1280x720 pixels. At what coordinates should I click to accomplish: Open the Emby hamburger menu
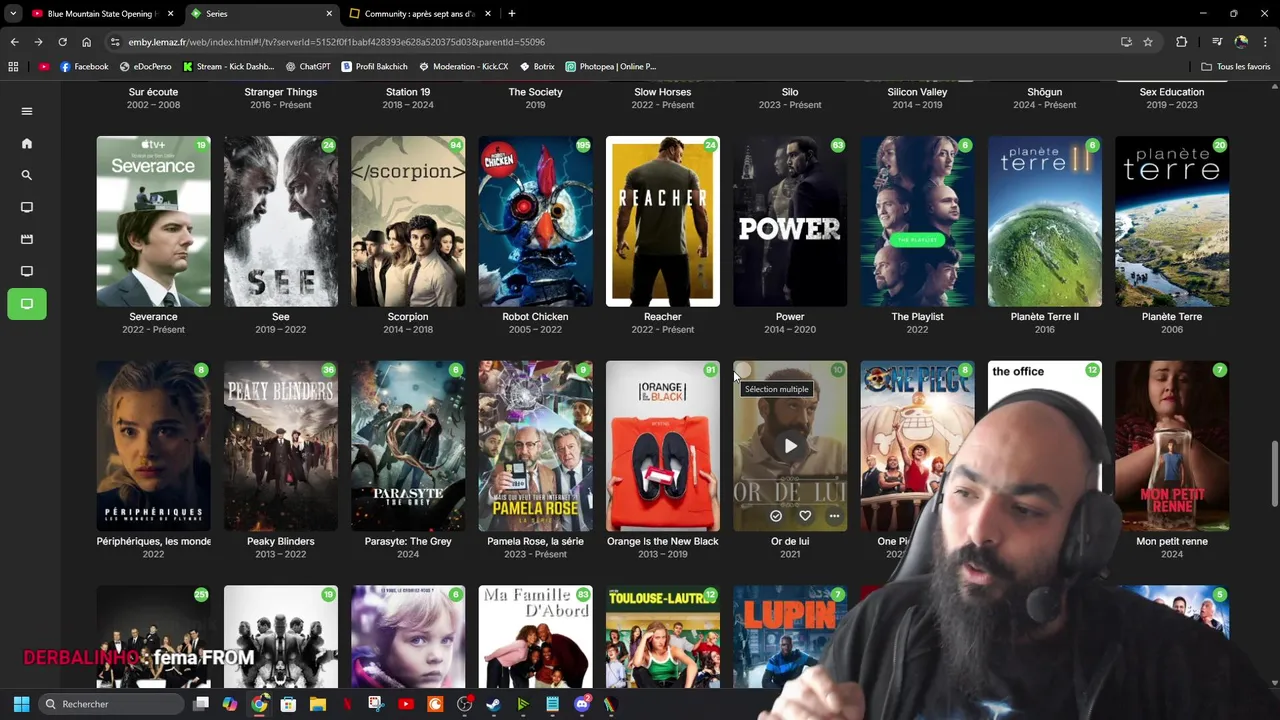click(x=27, y=111)
